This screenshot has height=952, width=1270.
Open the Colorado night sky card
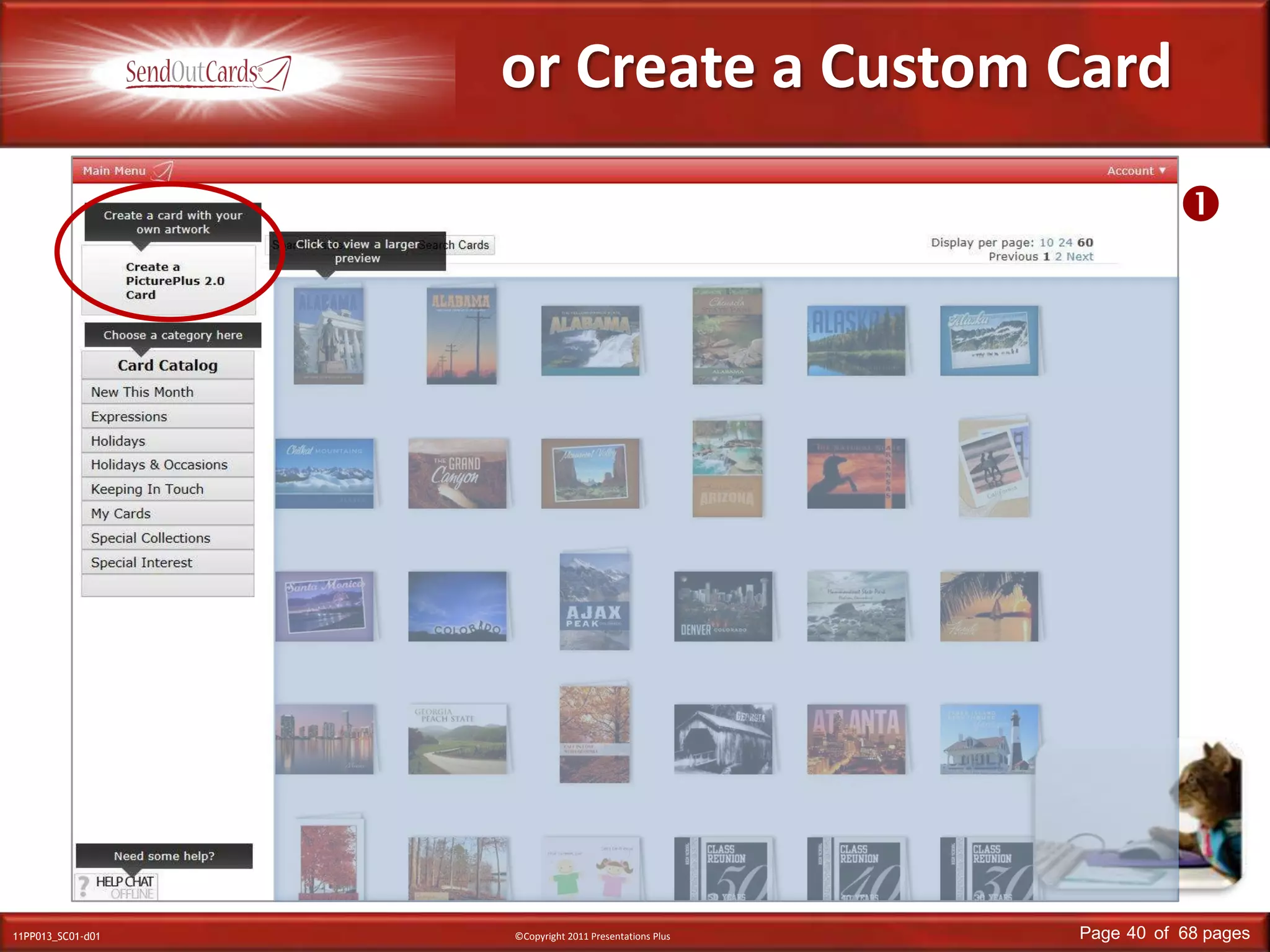pyautogui.click(x=458, y=606)
